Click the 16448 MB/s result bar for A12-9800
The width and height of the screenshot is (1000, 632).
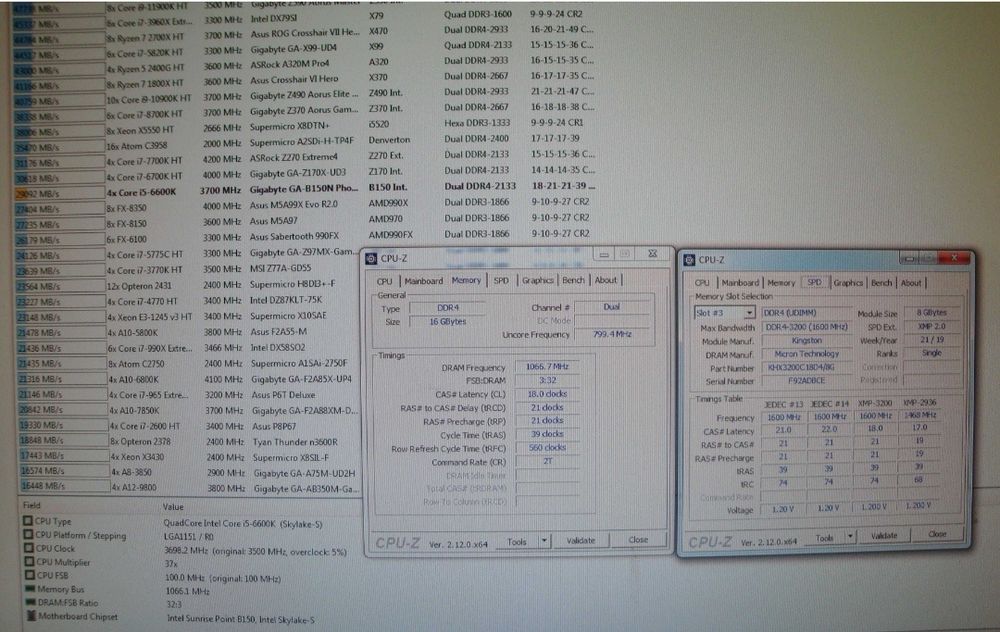63,486
